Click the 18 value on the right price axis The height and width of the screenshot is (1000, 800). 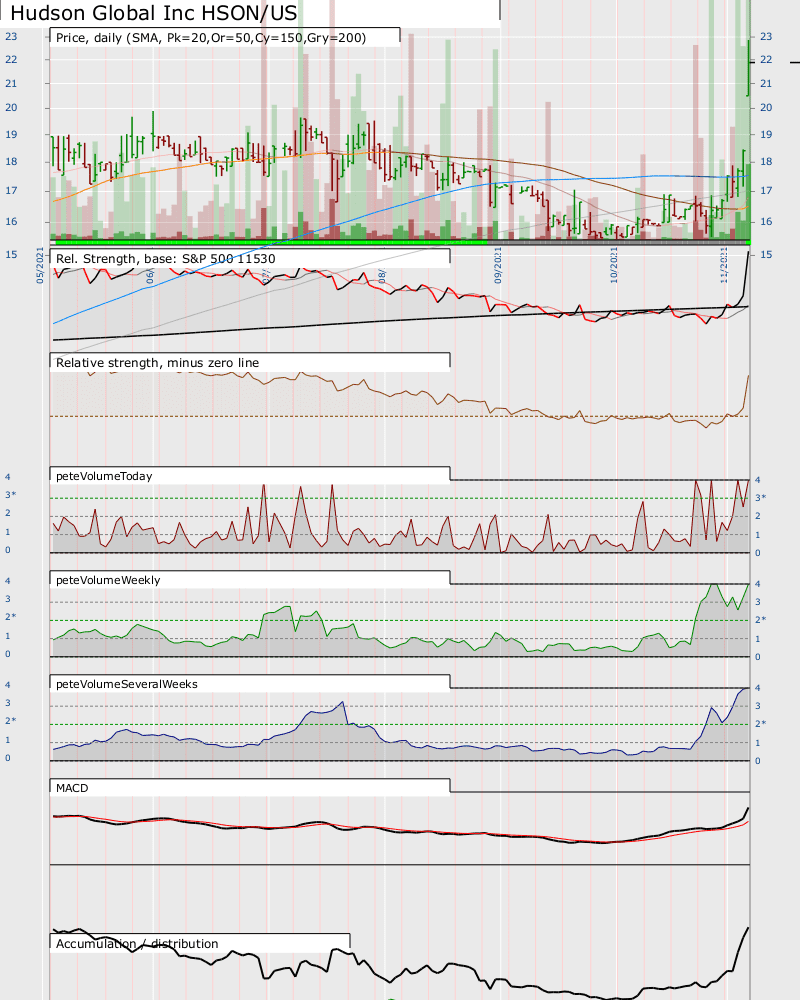tap(766, 161)
